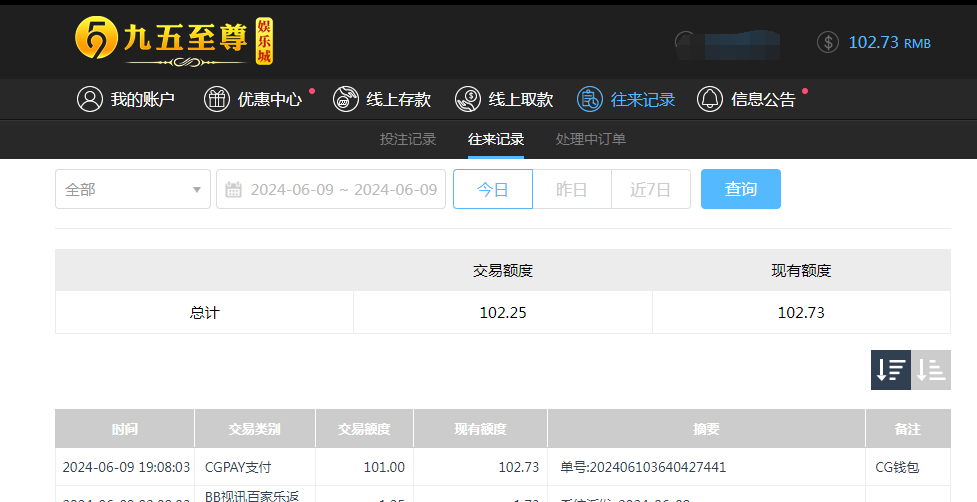
Task: Open the date range picker field
Action: point(342,189)
